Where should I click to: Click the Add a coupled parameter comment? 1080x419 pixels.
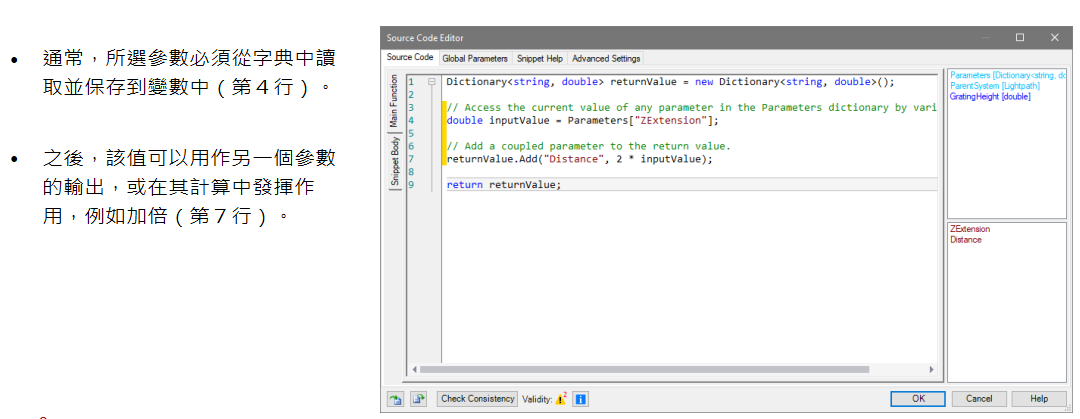[x=588, y=146]
